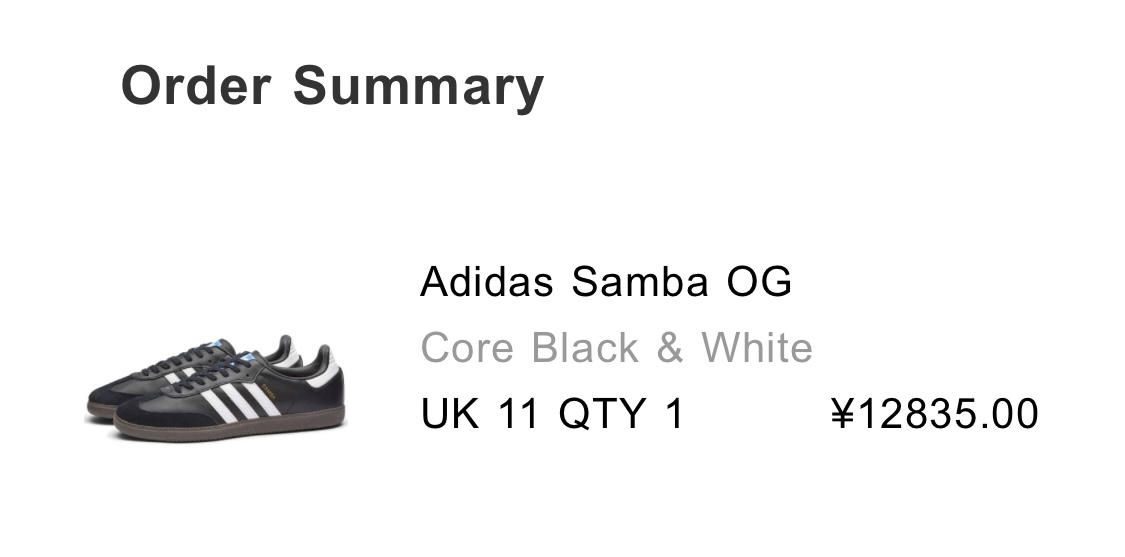Click the suede toe cap of the shoe
Viewport: 1125px width, 557px height.
pyautogui.click(x=148, y=412)
